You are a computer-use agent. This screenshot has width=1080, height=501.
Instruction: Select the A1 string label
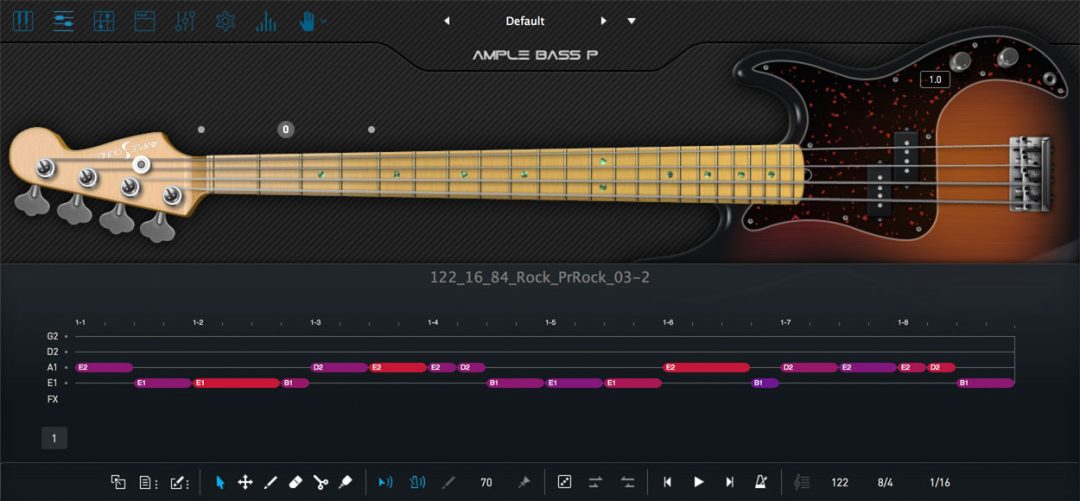[53, 367]
